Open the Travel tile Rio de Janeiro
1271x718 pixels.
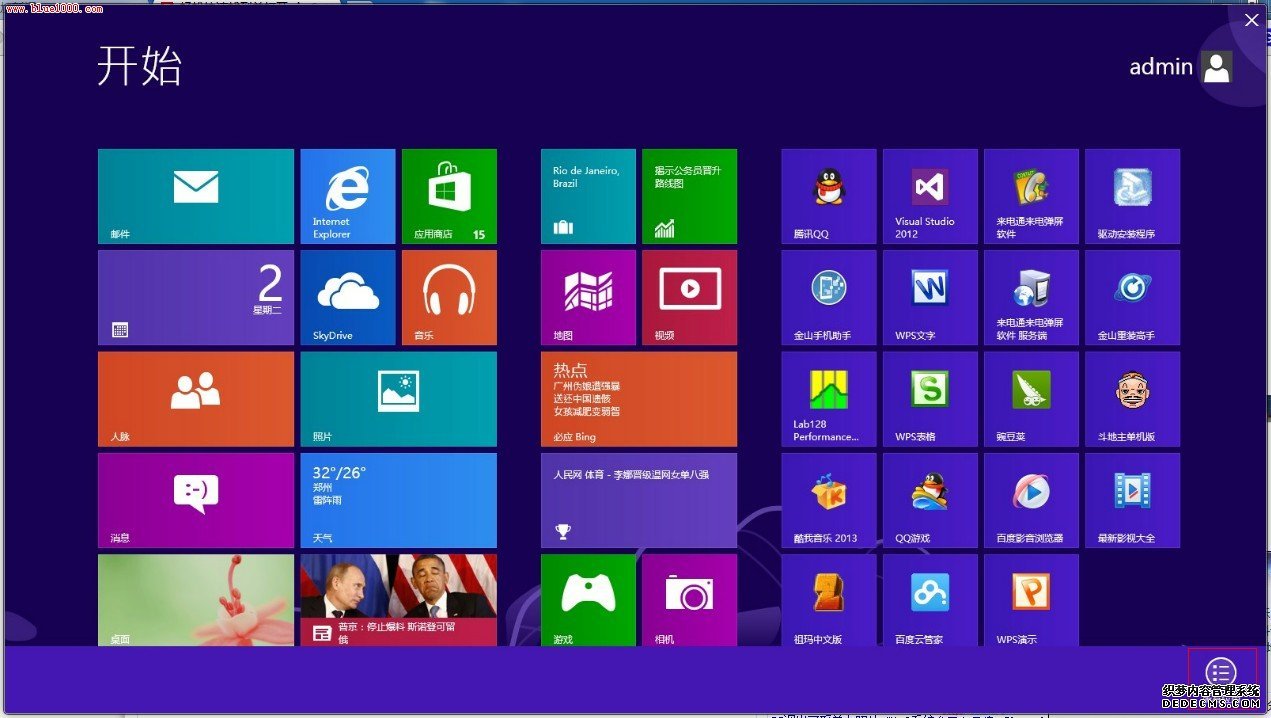point(588,196)
